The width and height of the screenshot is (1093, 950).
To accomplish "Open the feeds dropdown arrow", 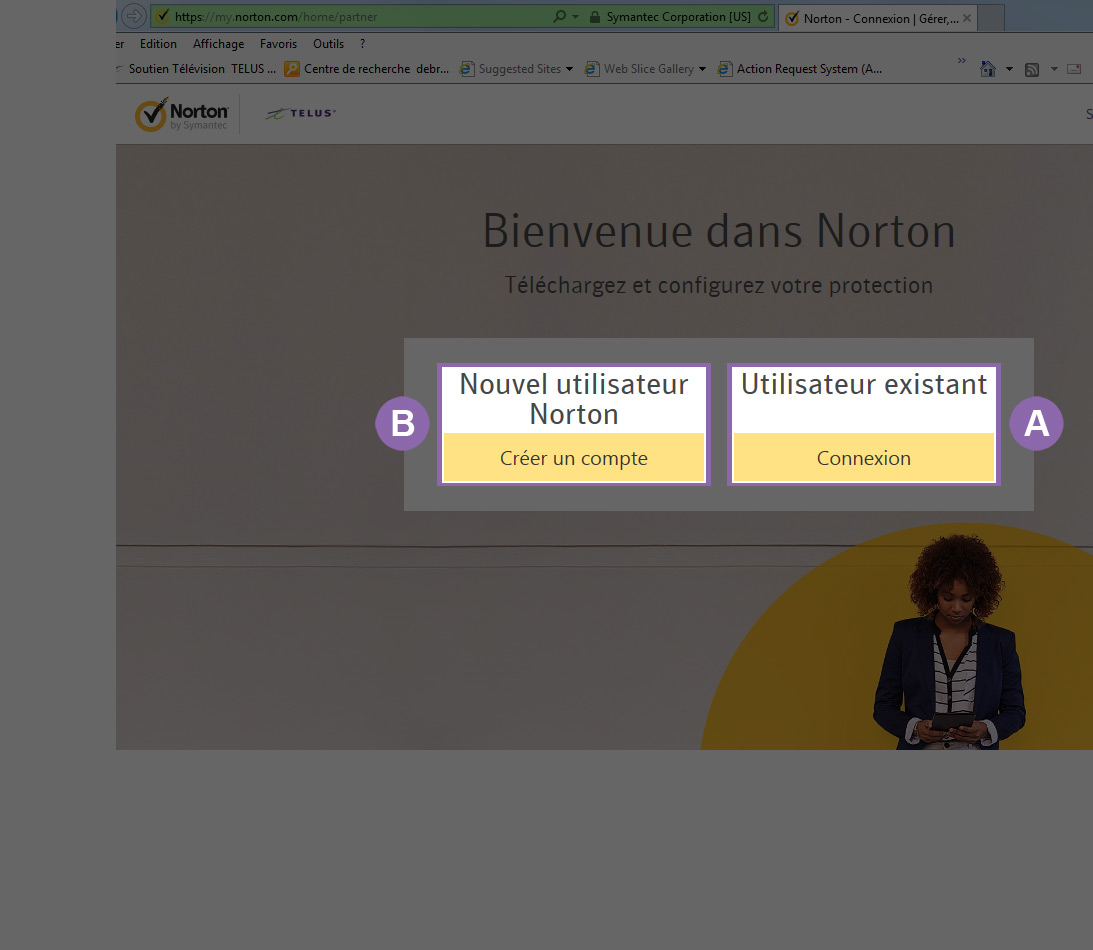I will point(1054,69).
